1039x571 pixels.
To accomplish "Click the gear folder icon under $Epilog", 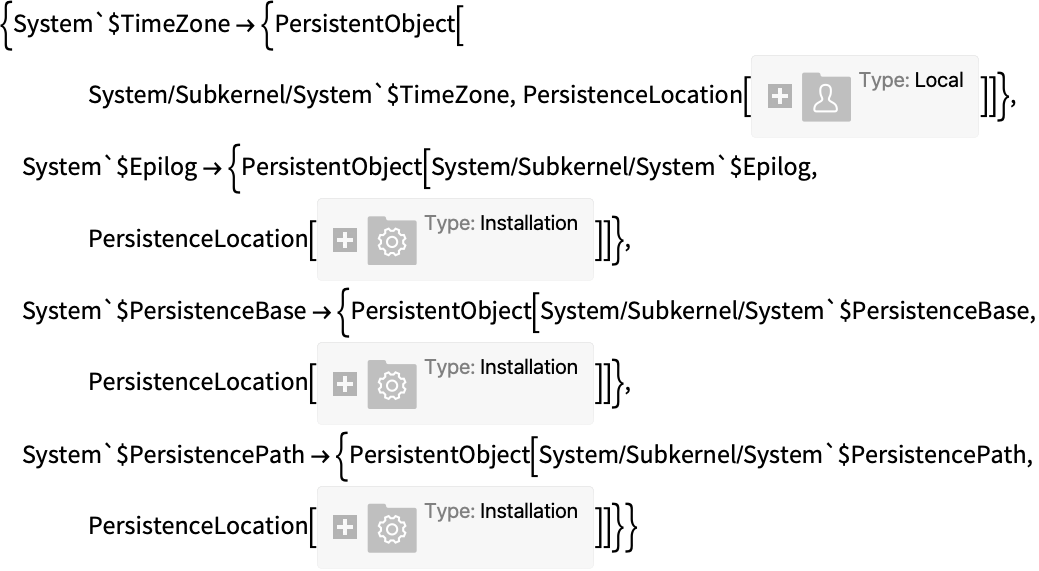I will click(392, 240).
